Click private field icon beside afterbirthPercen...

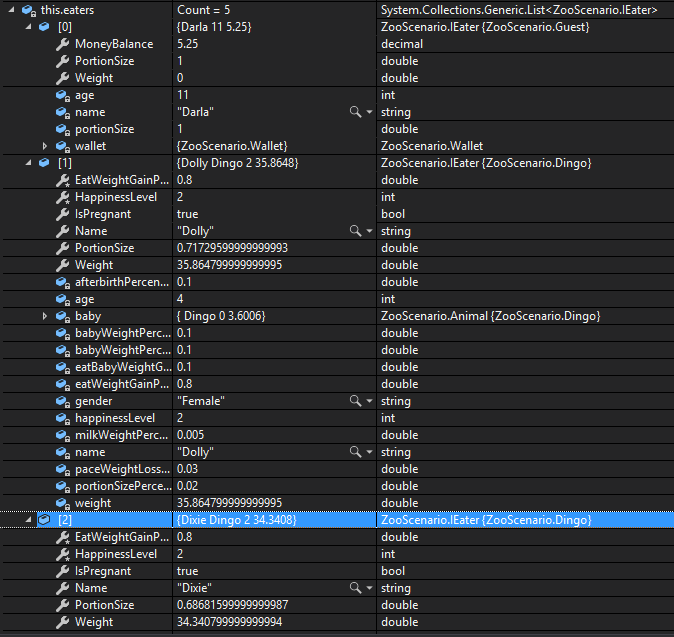pyautogui.click(x=63, y=282)
